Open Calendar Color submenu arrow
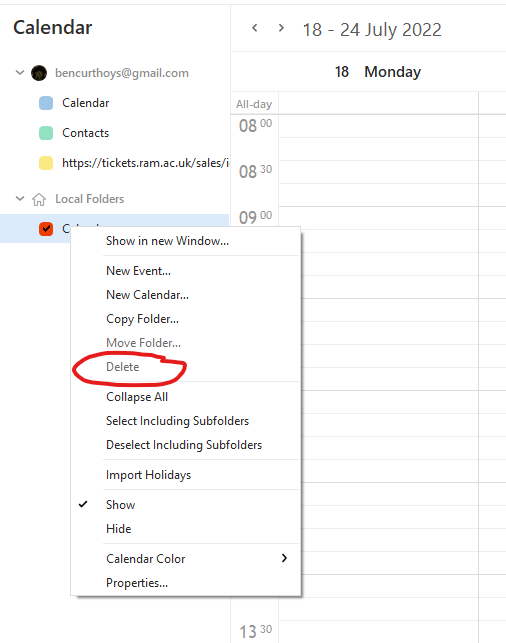Screen dimensions: 506x643 coord(284,558)
